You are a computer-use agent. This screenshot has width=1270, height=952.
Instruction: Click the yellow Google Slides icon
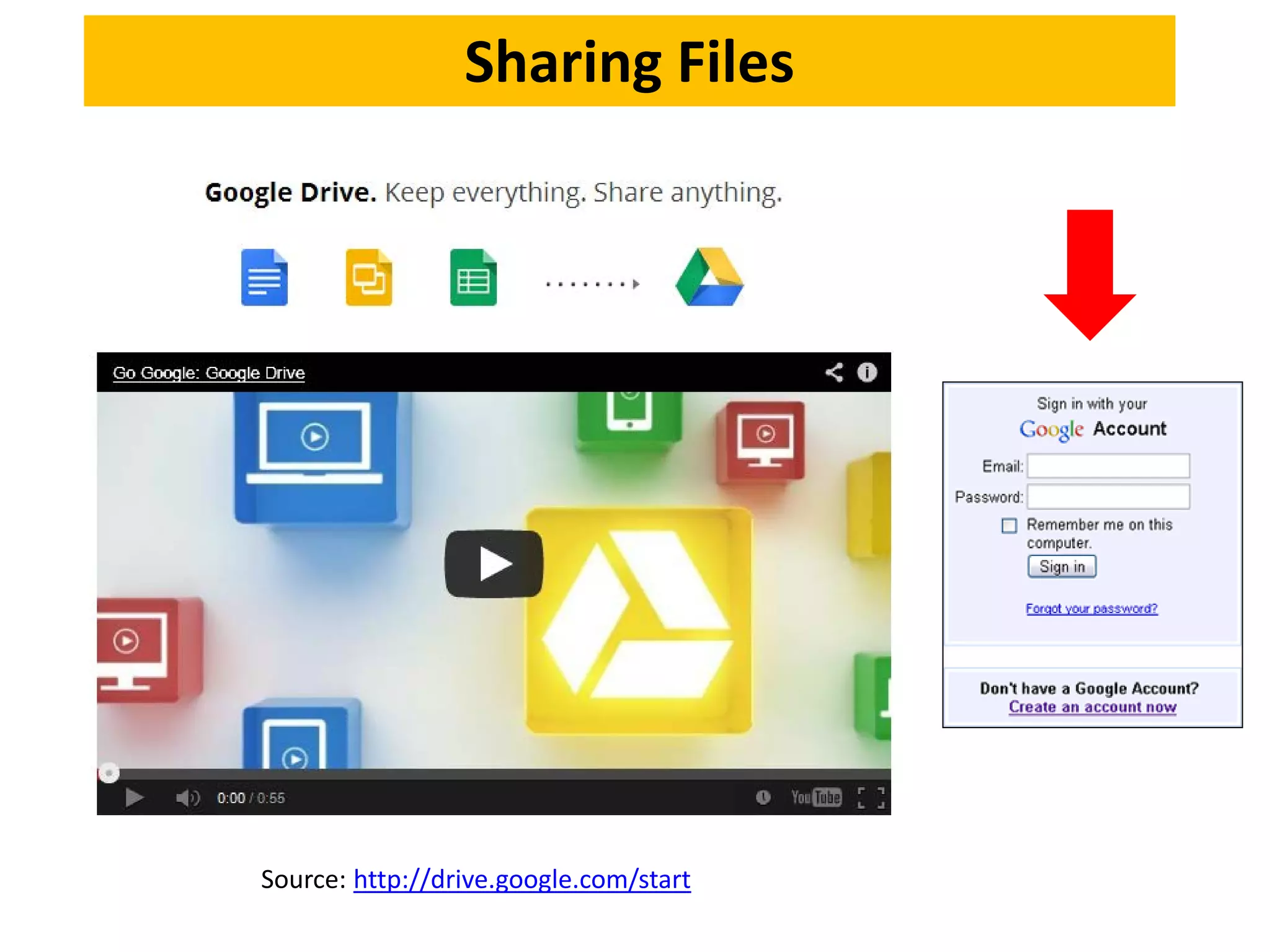pos(369,277)
